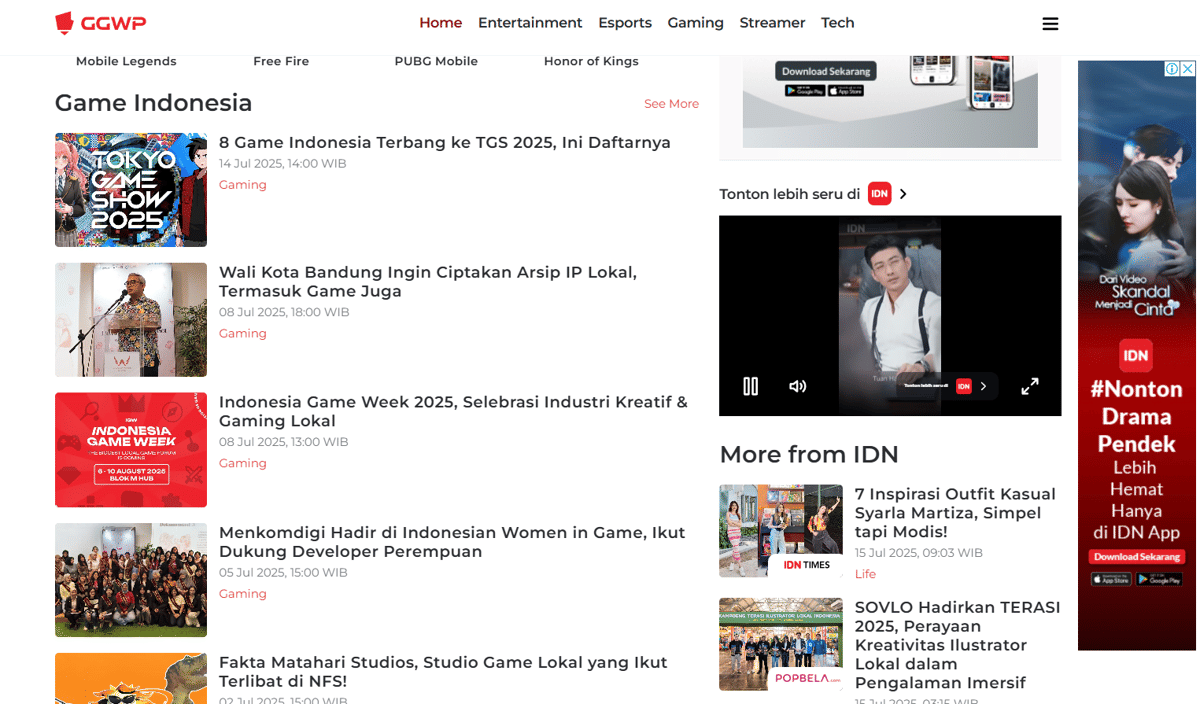Open Indonesia Game Week 2025 article headline
Screen dimensions: 1200x704
pos(453,411)
